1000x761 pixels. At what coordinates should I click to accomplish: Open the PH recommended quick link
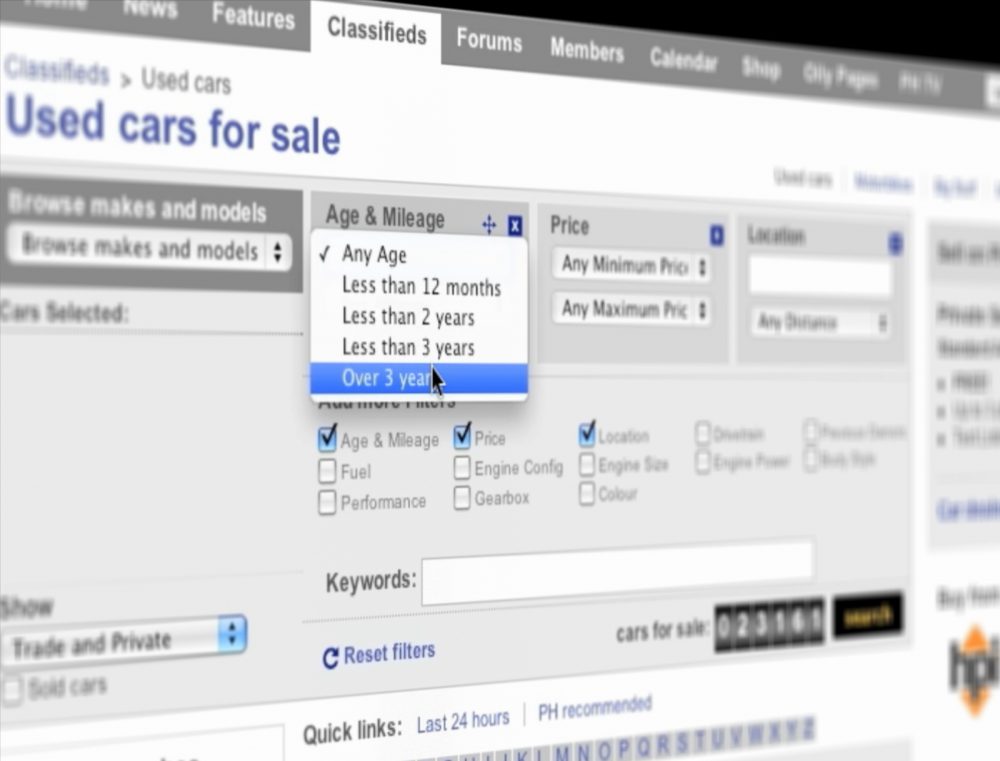(x=594, y=707)
